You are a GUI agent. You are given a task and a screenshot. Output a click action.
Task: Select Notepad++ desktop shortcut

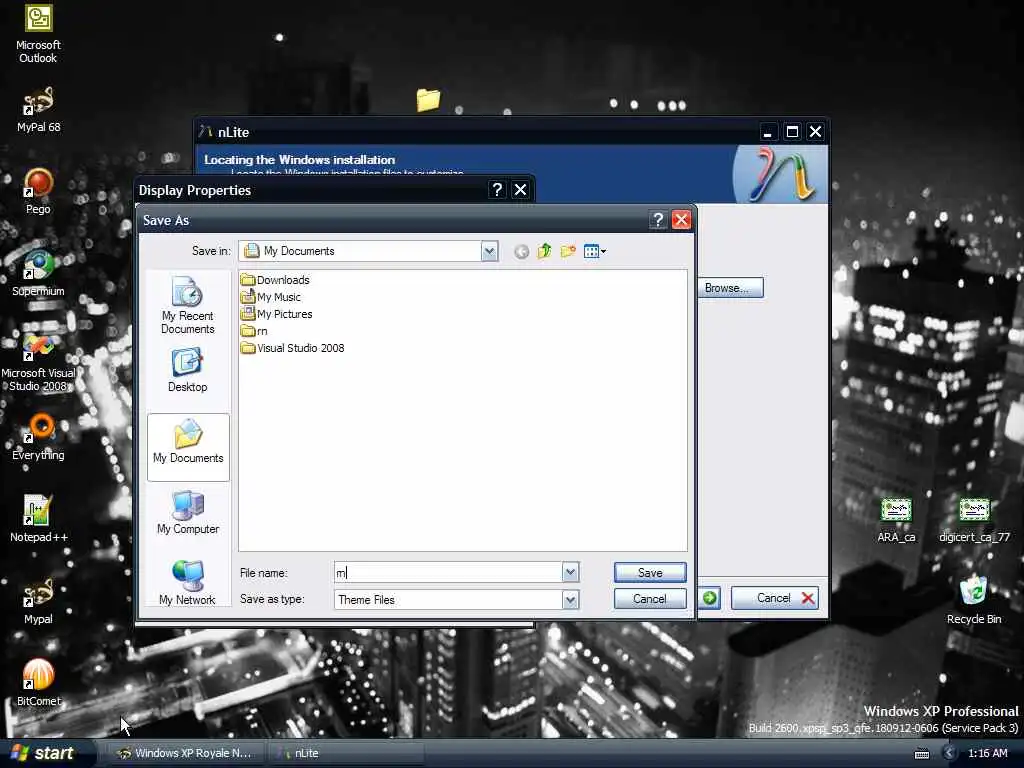pos(38,519)
